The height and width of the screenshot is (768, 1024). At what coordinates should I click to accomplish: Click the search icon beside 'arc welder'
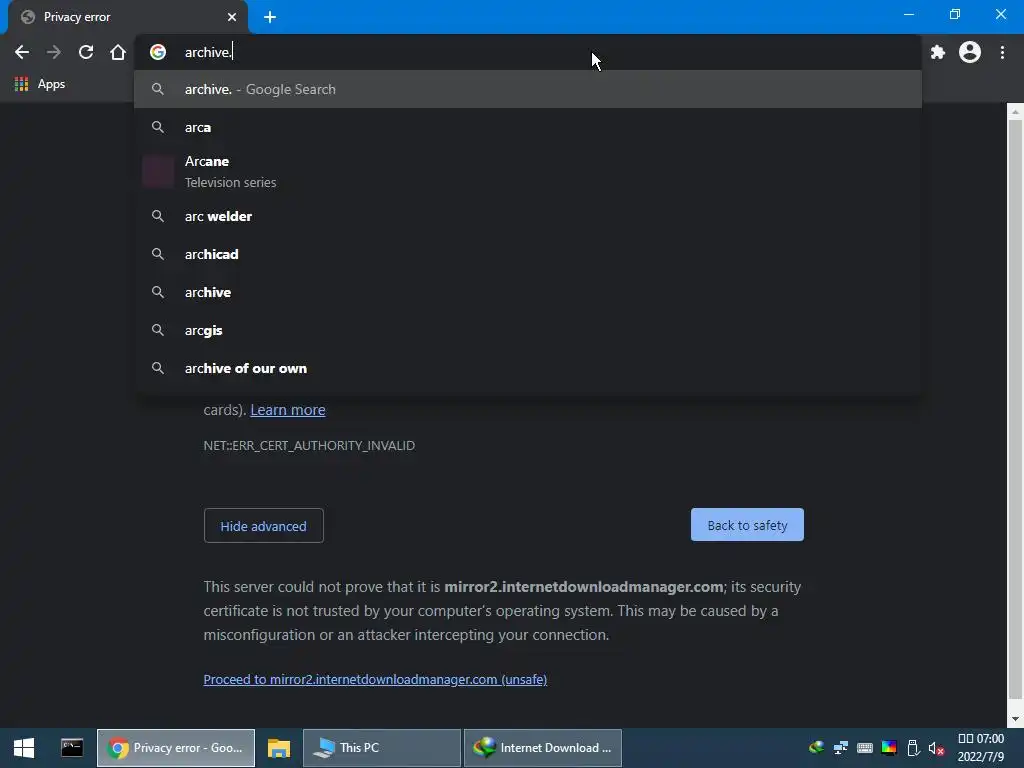pos(158,216)
